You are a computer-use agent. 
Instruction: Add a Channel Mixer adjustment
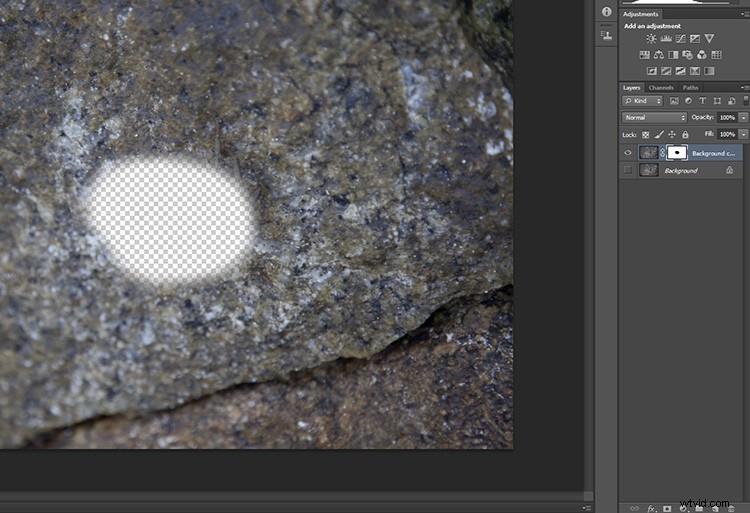click(x=702, y=55)
